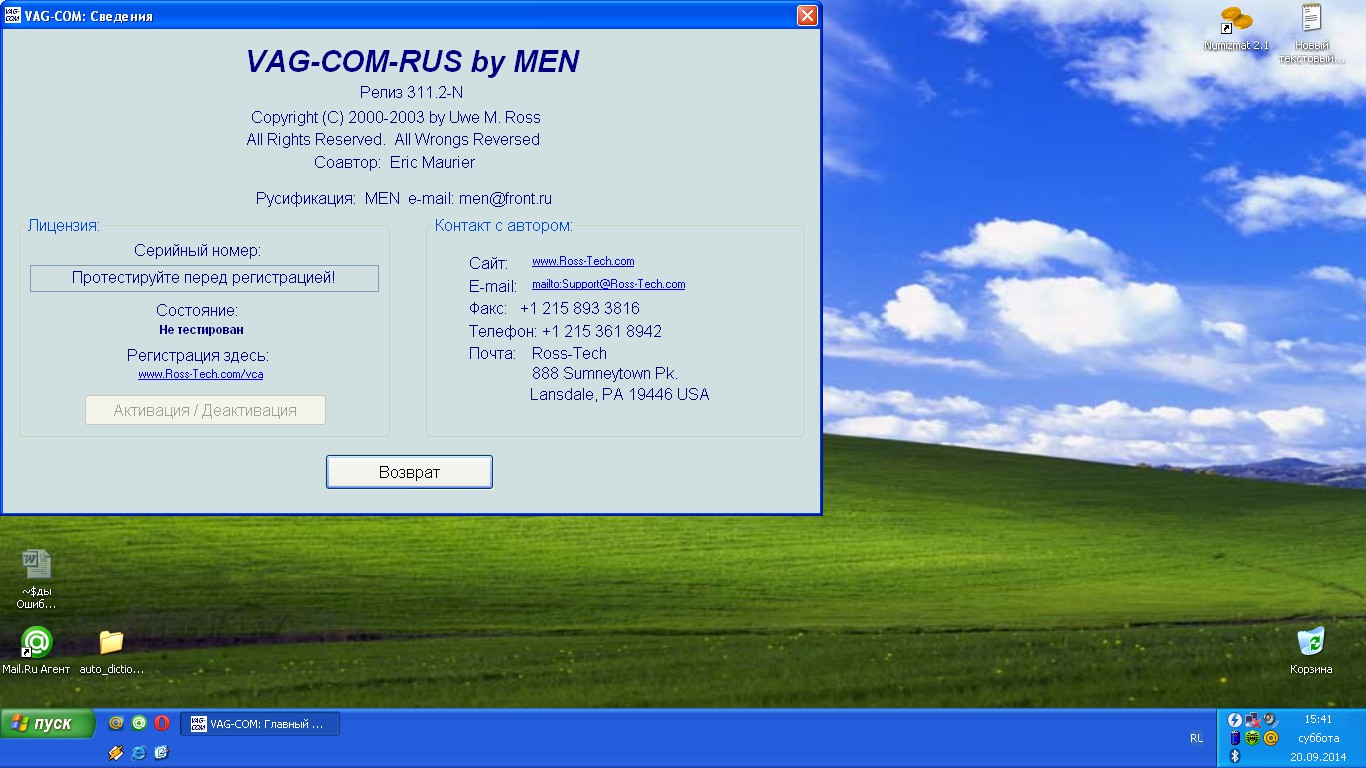Click the Возврат button
This screenshot has height=768, width=1366.
(x=409, y=472)
